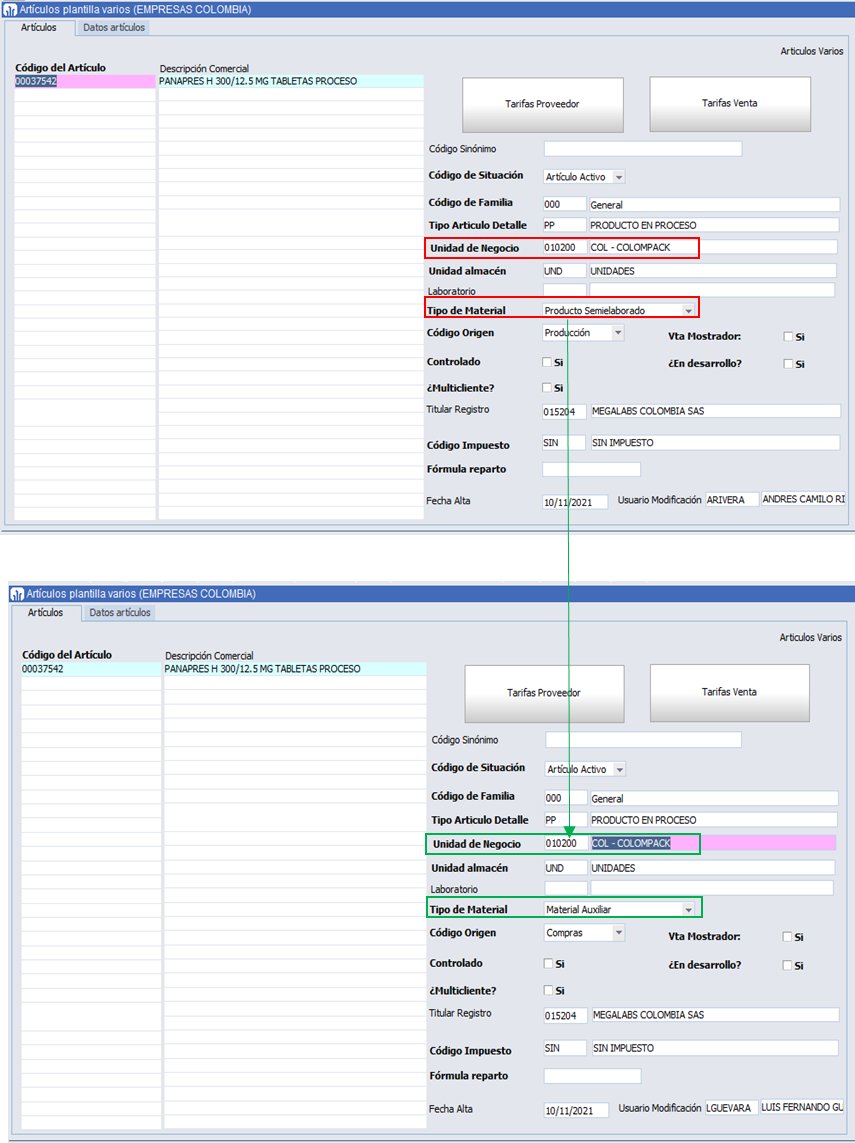The image size is (855, 1143).
Task: Open Tarifas Proveedor in lower window
Action: (x=544, y=693)
